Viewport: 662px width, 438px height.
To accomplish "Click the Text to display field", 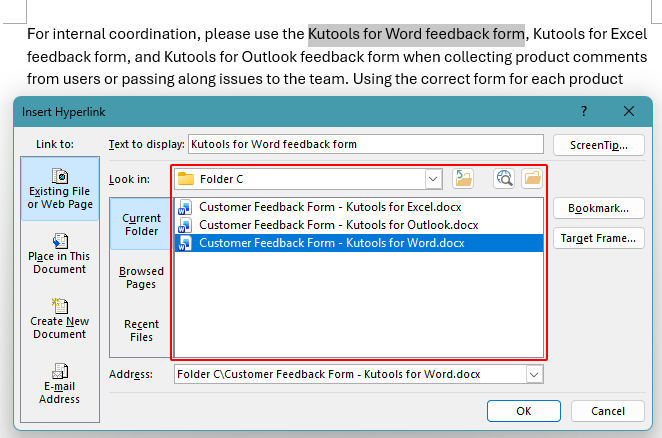I will click(x=366, y=144).
